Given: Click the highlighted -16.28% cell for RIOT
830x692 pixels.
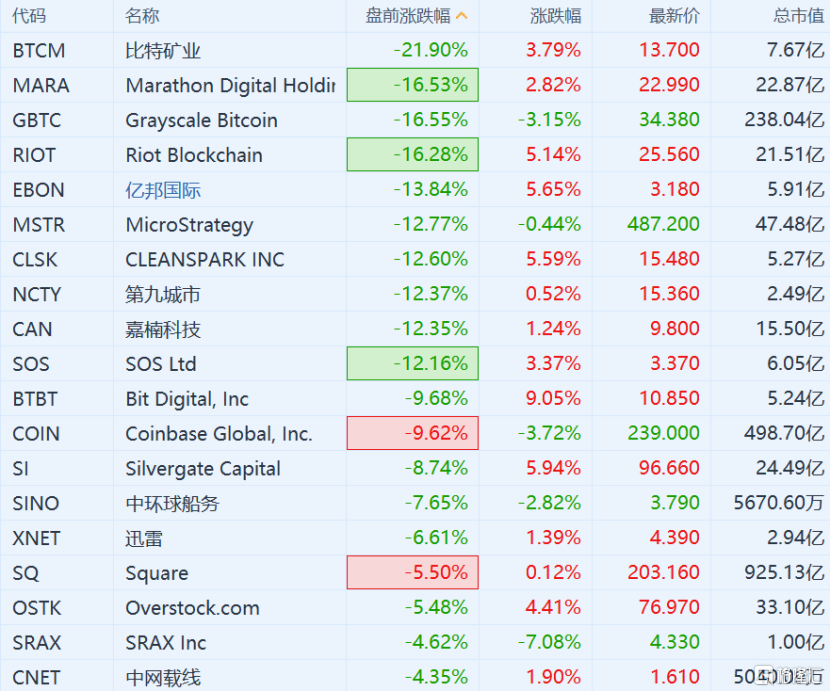Looking at the screenshot, I should 413,155.
